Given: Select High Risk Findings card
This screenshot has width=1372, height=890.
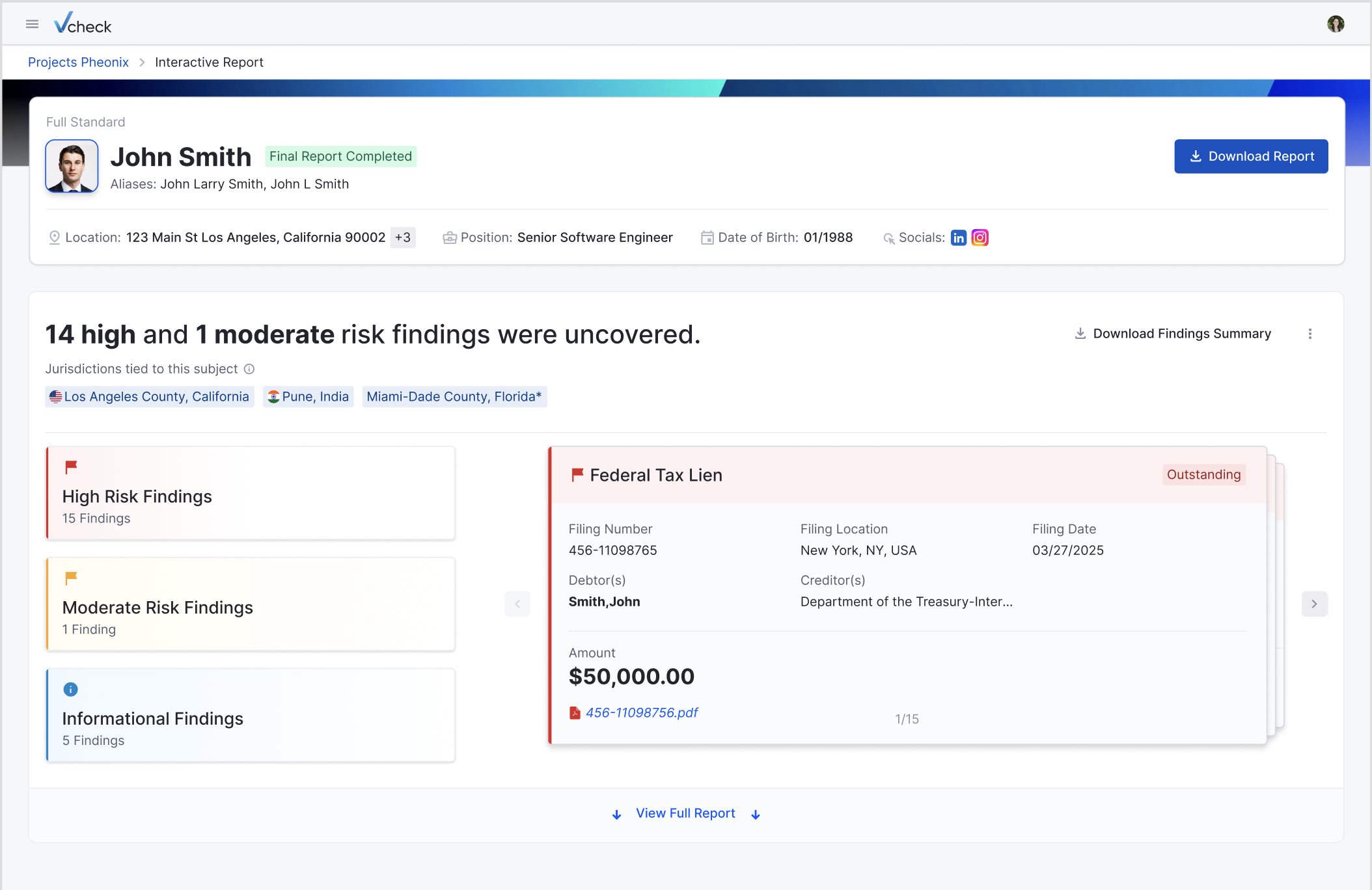Looking at the screenshot, I should pyautogui.click(x=251, y=493).
